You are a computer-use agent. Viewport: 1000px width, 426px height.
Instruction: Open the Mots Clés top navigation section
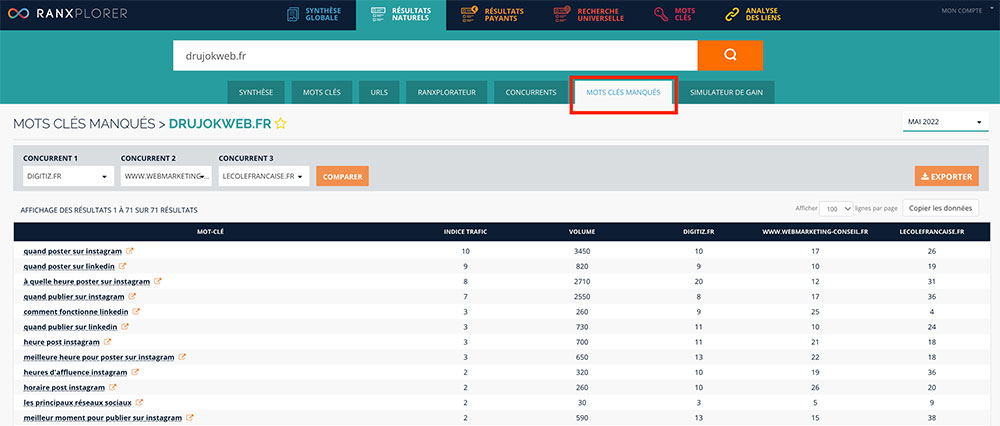click(674, 14)
